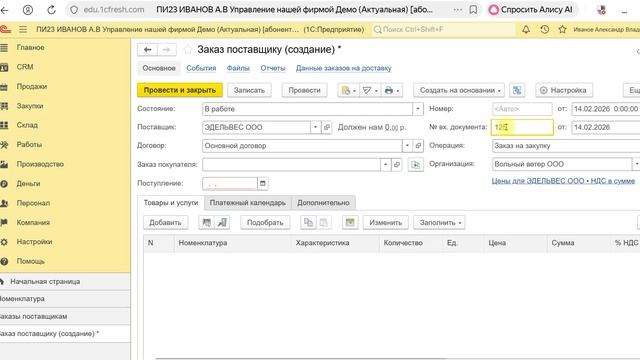Expand the Договор dropdown arrow
This screenshot has height=360, width=640.
pos(407,146)
